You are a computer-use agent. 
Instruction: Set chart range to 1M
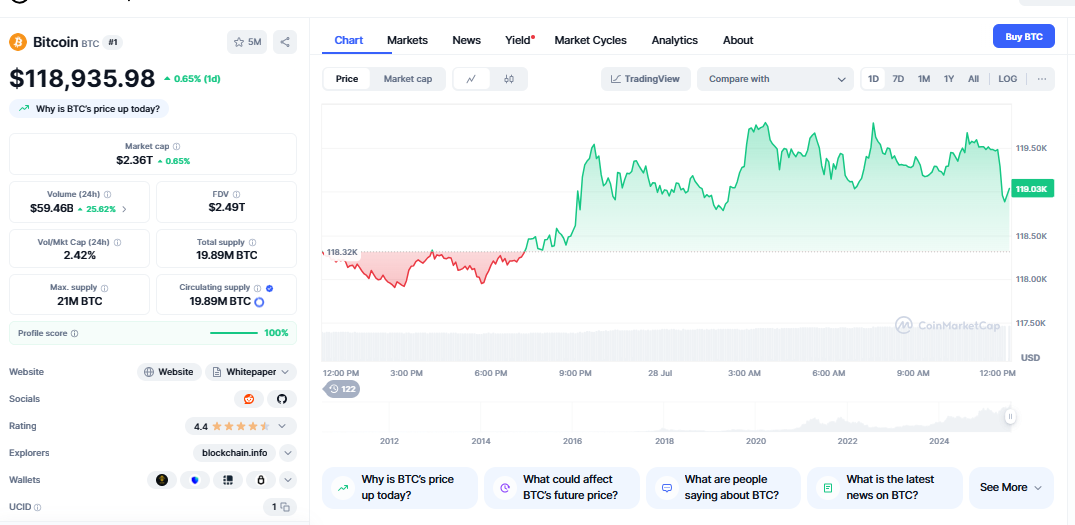tap(923, 79)
